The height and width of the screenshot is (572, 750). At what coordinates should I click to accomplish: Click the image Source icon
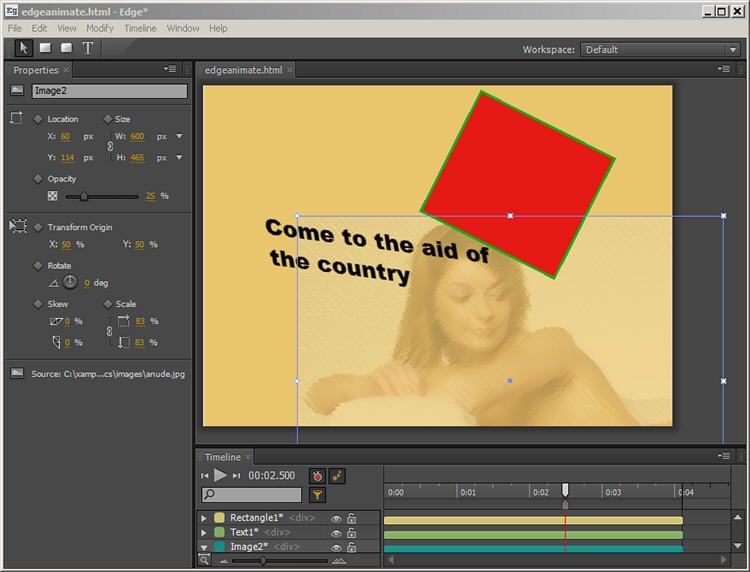(x=17, y=373)
